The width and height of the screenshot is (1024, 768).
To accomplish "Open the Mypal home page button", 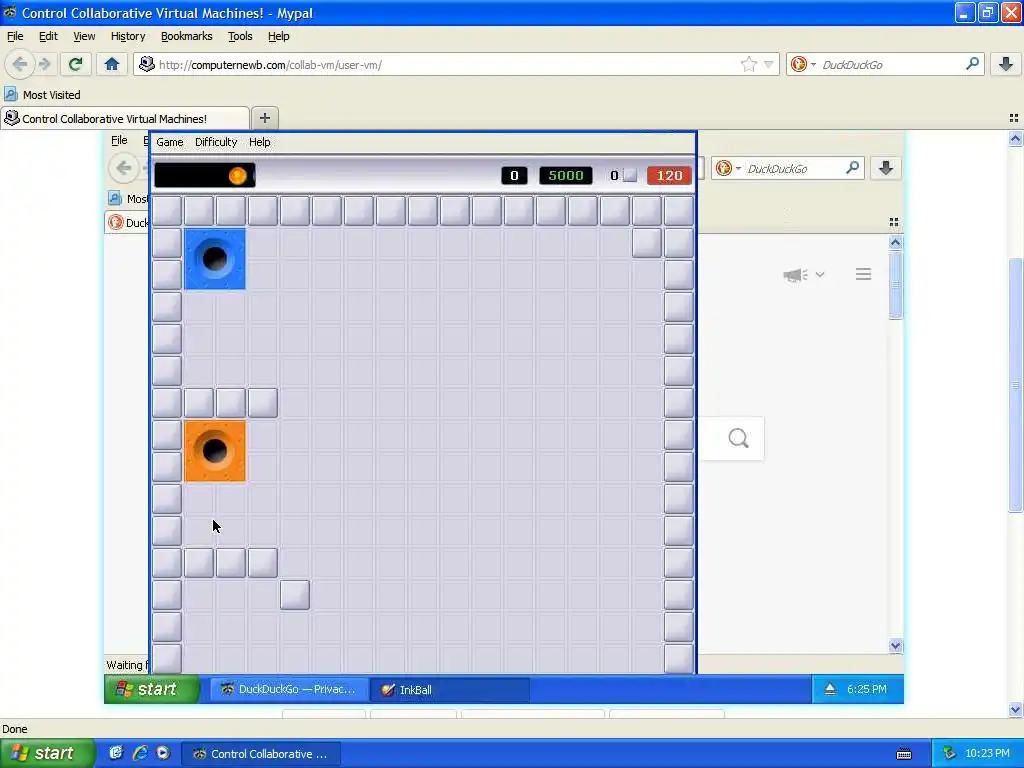I will click(112, 64).
